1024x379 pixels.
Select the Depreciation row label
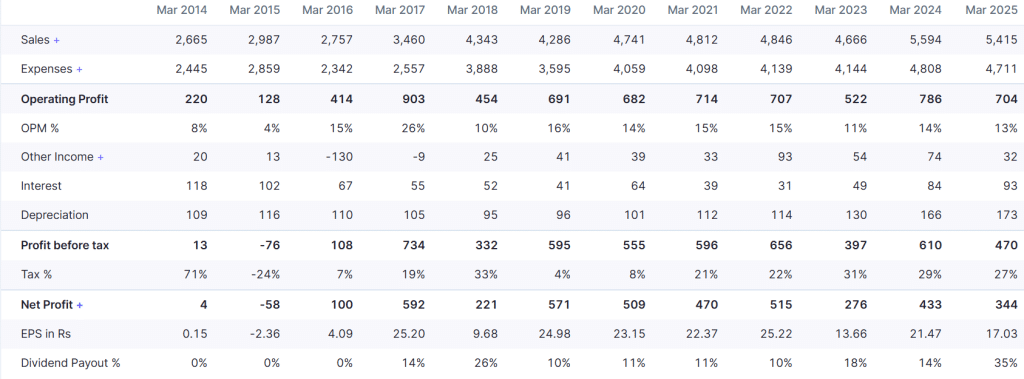pos(55,215)
